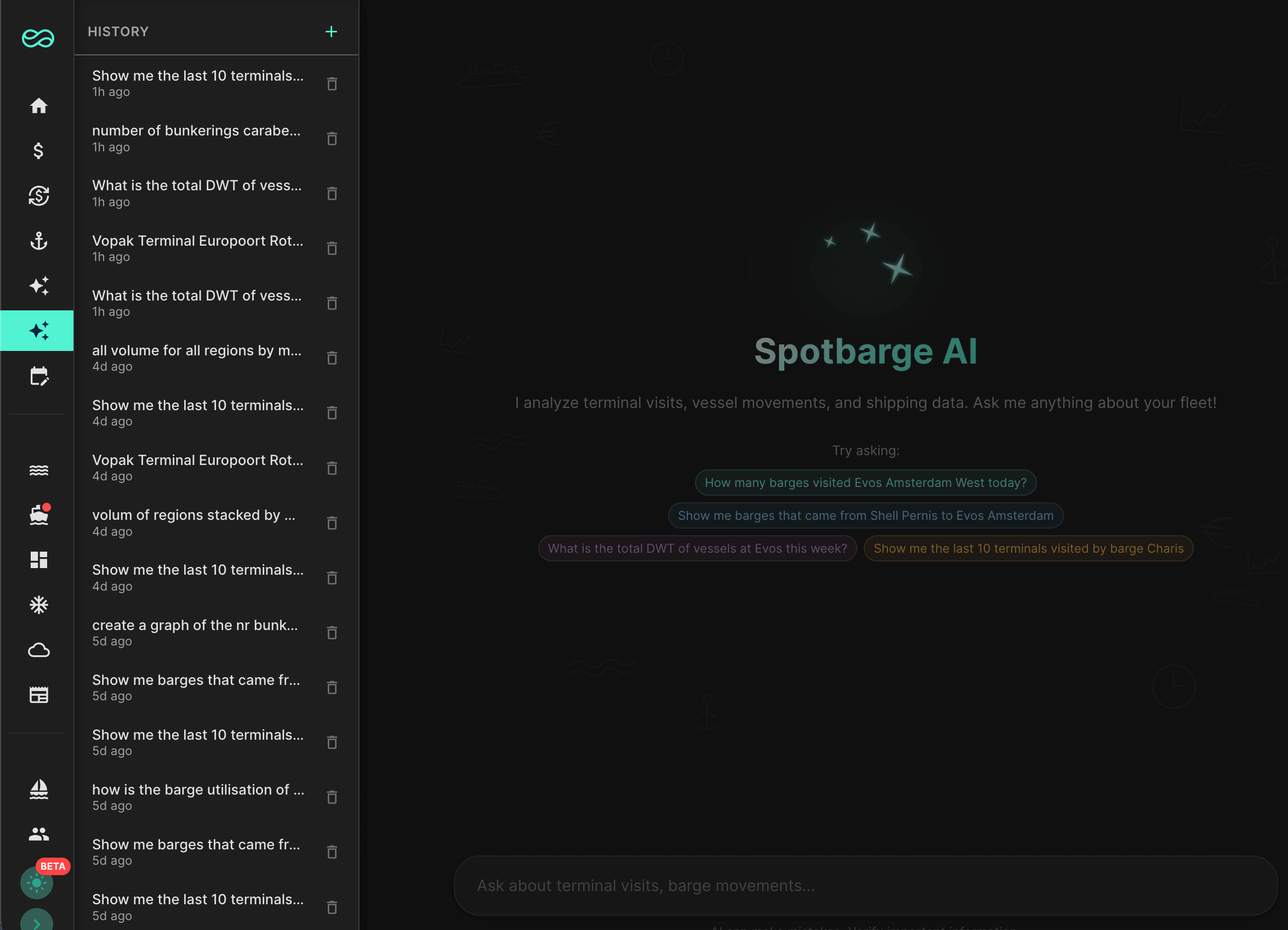This screenshot has width=1288, height=930.
Task: Delete 'create a graph of the nr bunk' chat
Action: [332, 633]
